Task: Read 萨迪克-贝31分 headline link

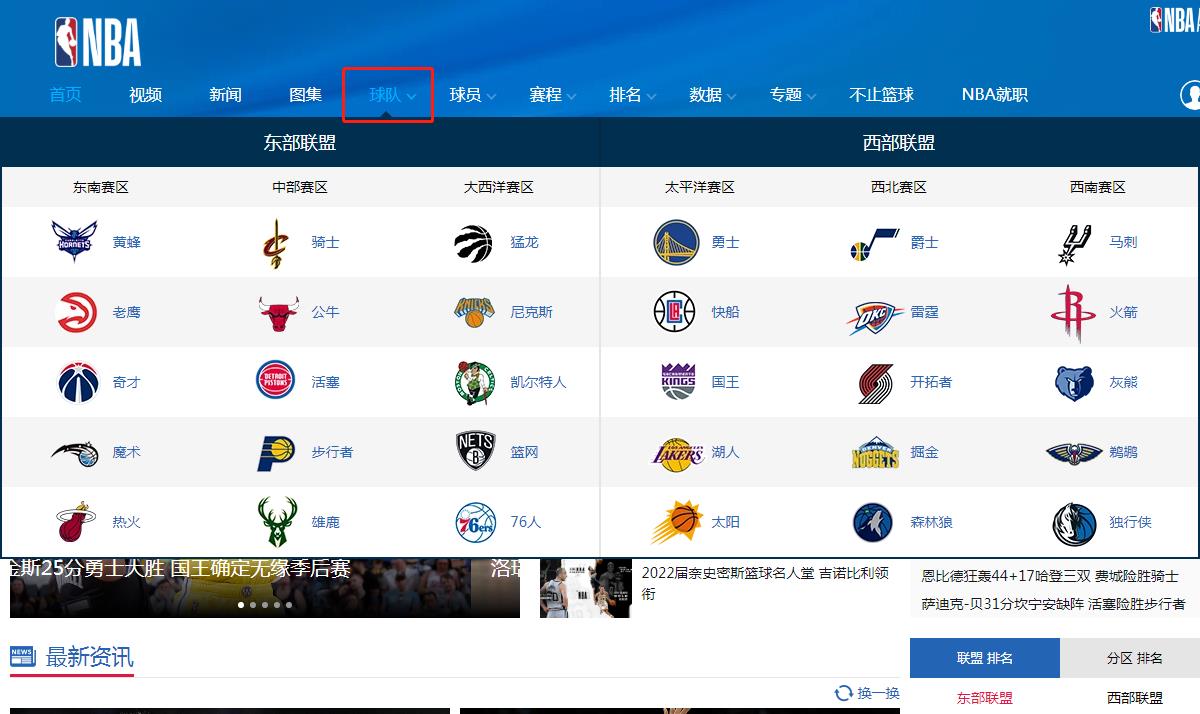Action: [1054, 604]
